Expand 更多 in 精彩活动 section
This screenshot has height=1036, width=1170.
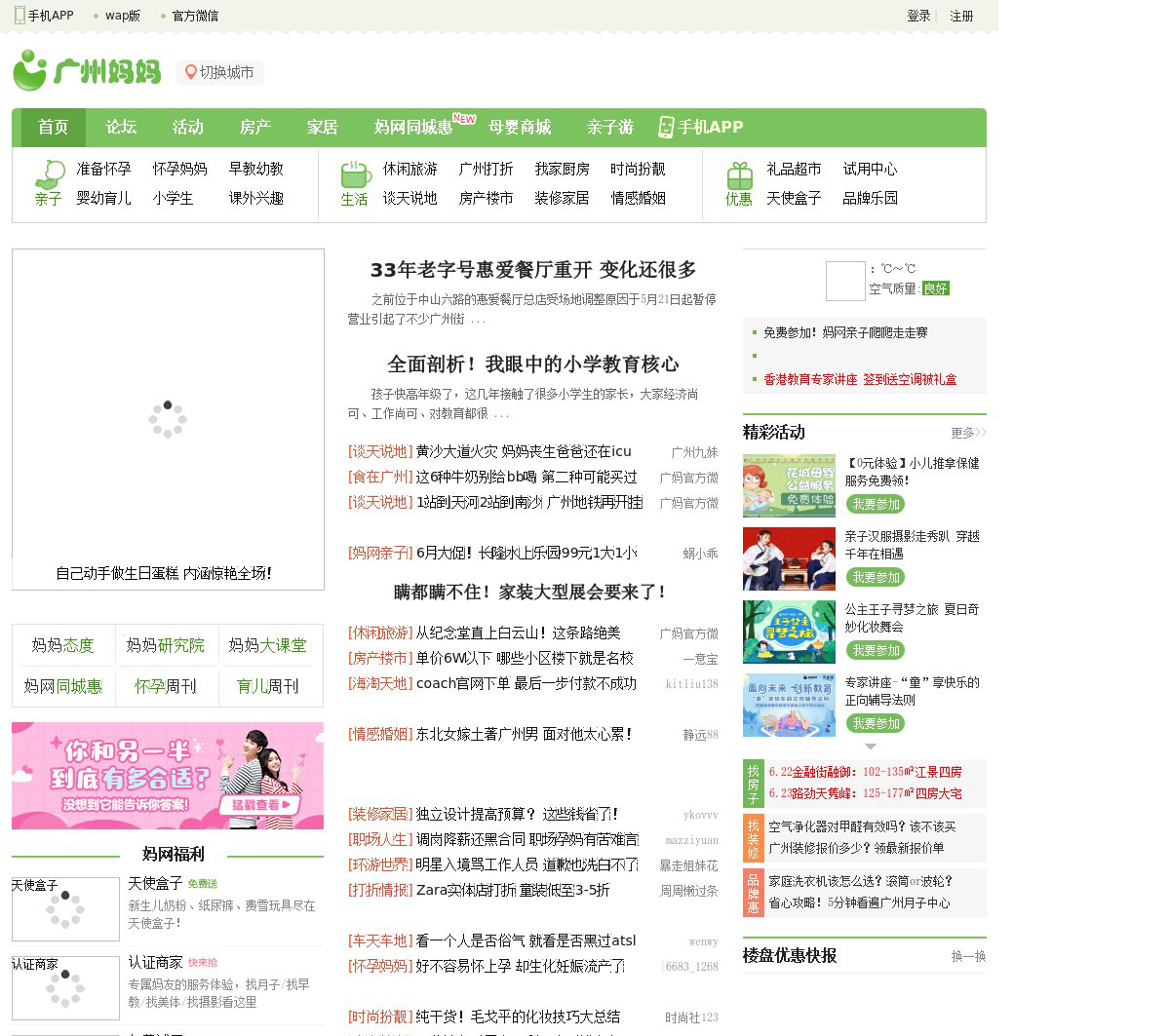pyautogui.click(x=968, y=433)
